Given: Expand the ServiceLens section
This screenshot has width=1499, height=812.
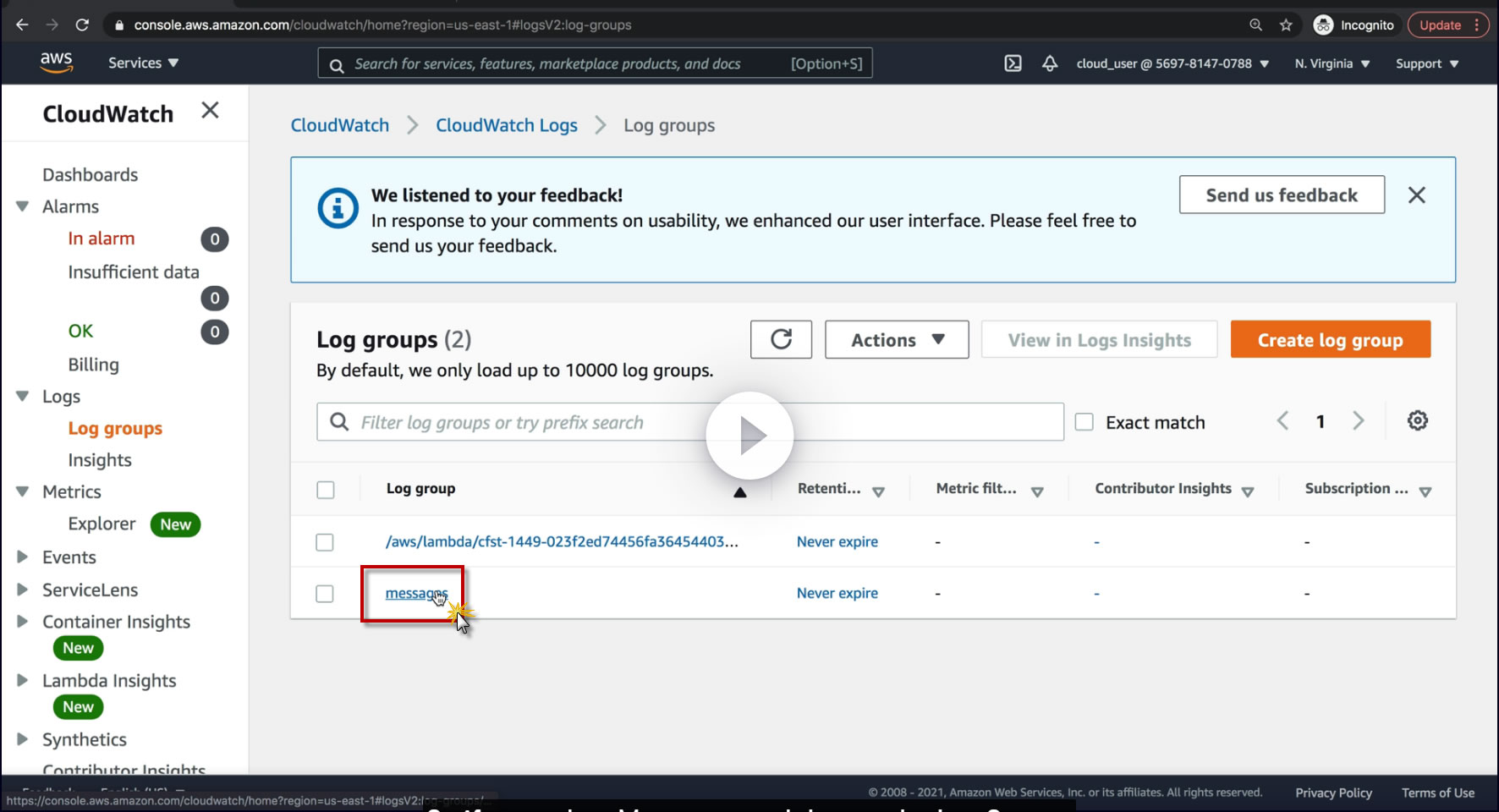Looking at the screenshot, I should click(x=22, y=590).
